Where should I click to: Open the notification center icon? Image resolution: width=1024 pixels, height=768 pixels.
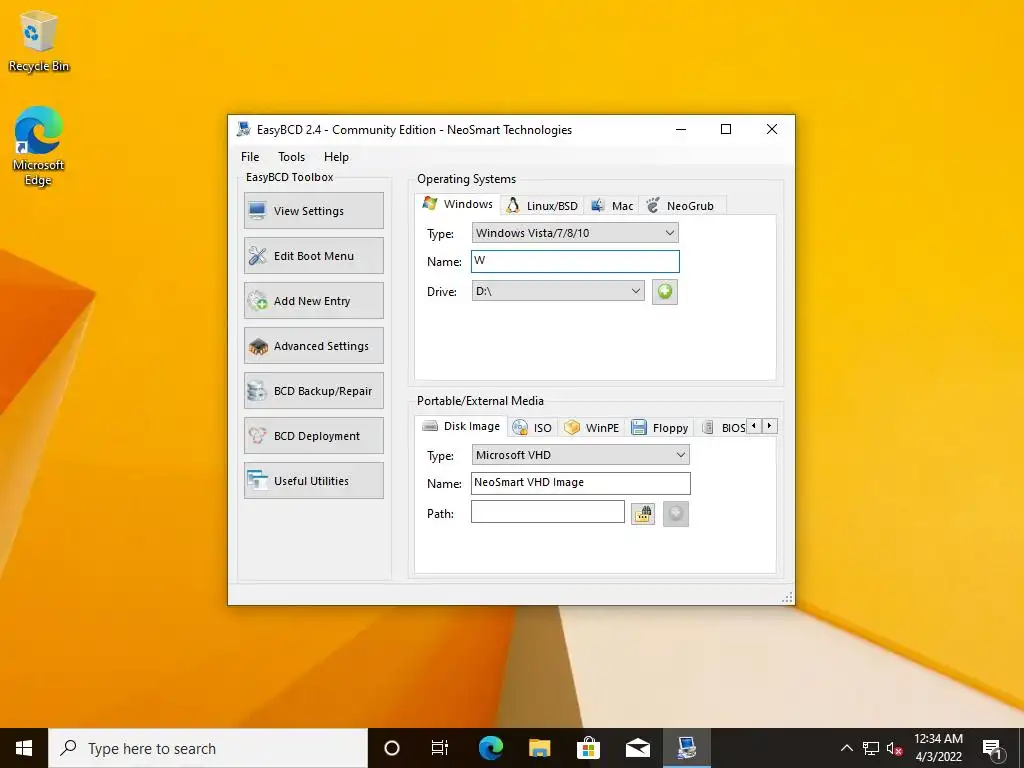coord(992,748)
